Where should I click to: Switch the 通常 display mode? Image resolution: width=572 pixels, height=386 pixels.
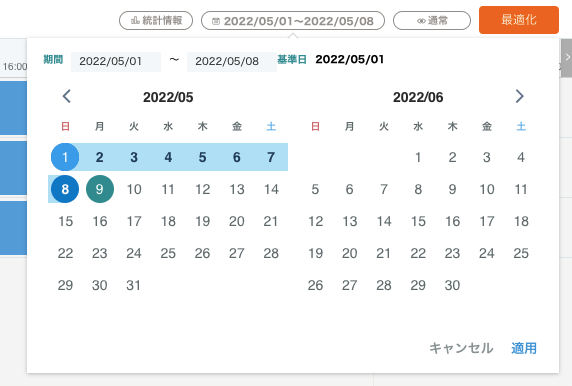point(432,20)
